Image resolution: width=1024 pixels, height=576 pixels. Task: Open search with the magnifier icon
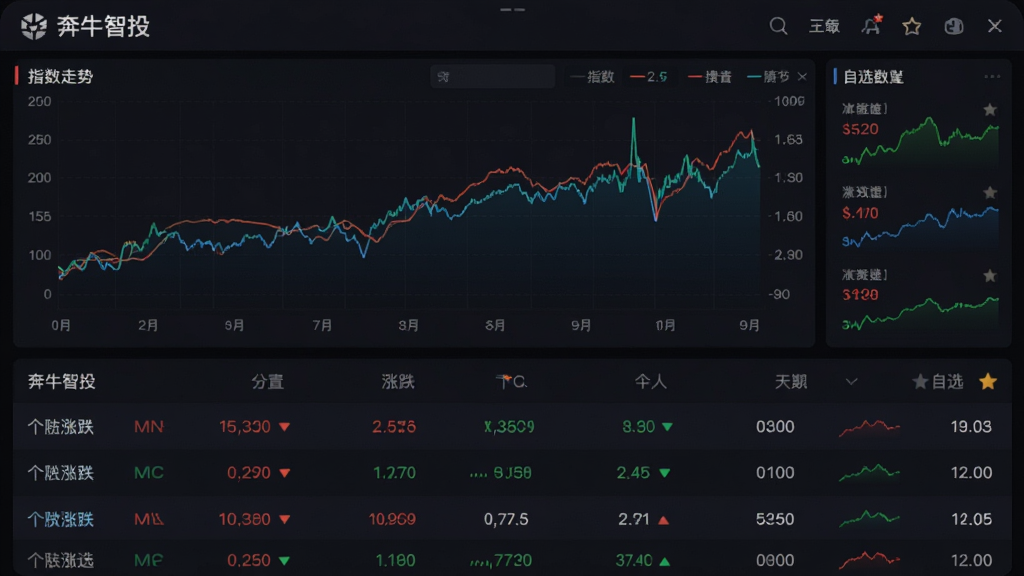[778, 26]
